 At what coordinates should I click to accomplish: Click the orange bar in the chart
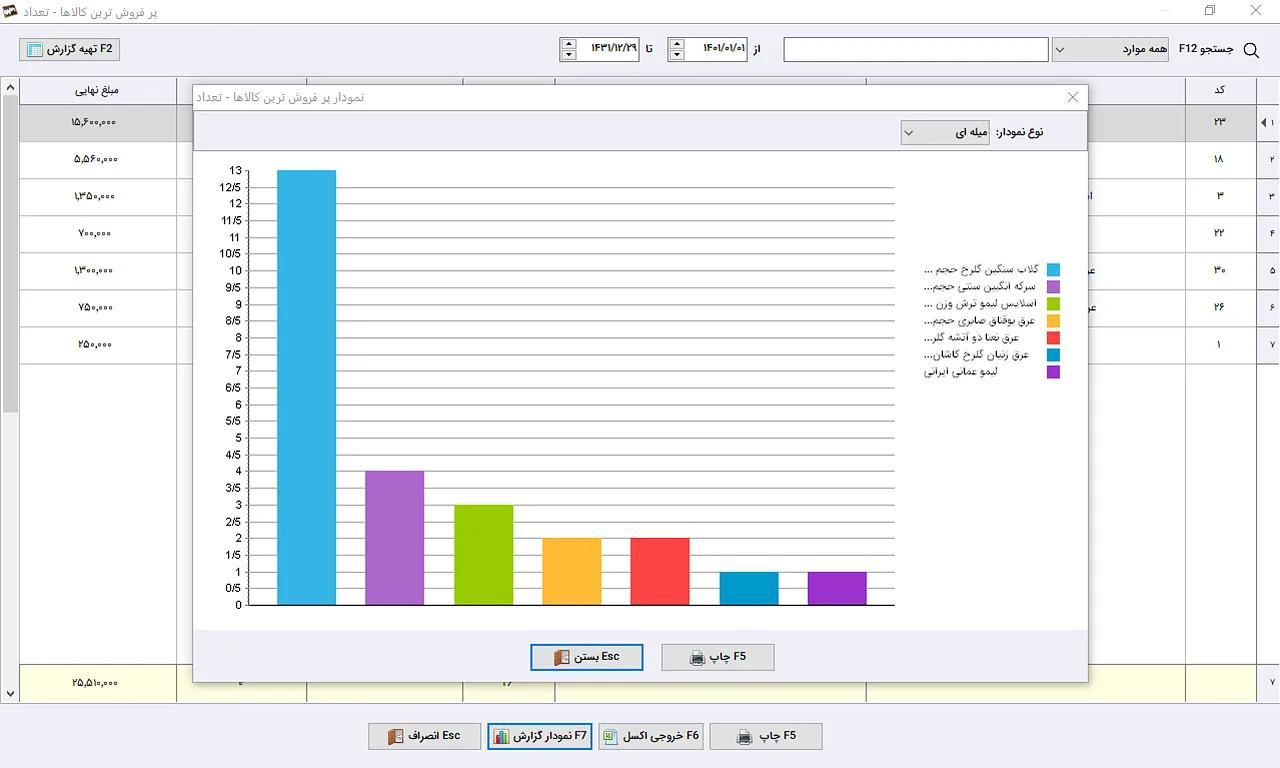572,571
